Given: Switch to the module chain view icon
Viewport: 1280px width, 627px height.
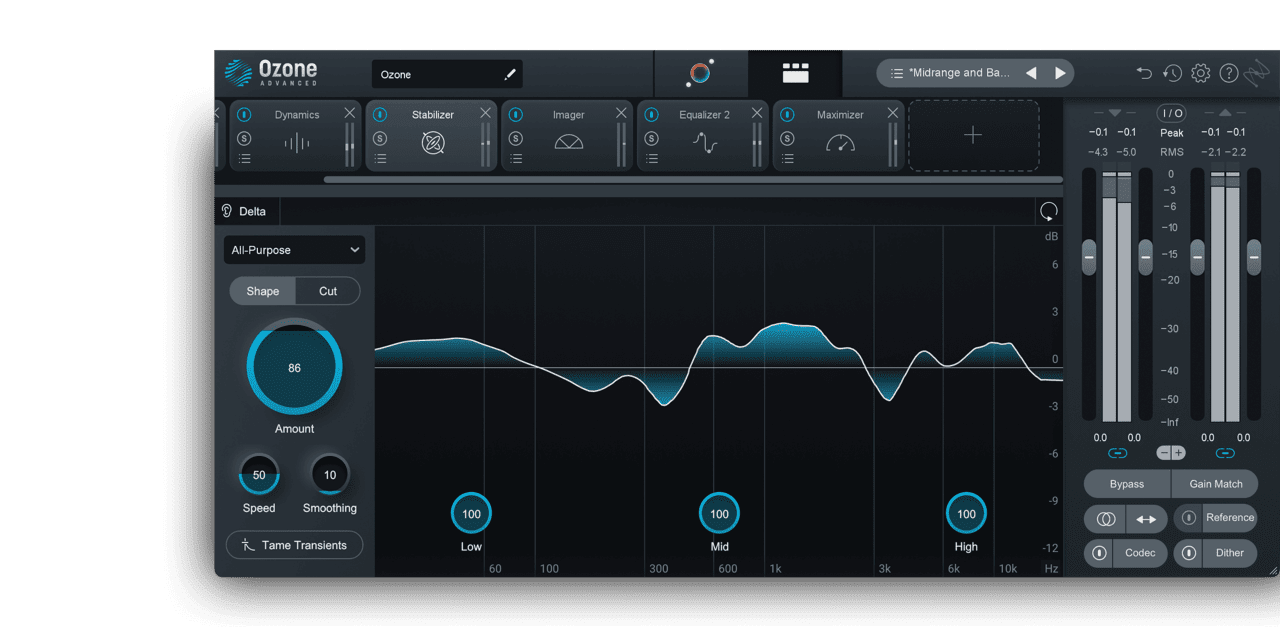Looking at the screenshot, I should coord(795,73).
